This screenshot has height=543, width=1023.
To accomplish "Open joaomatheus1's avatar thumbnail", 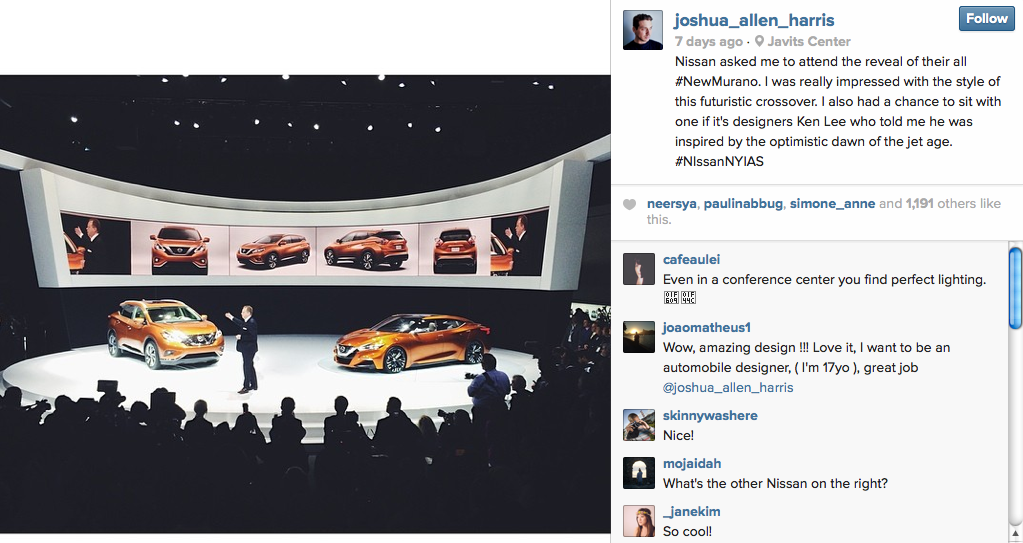I will coord(639,337).
